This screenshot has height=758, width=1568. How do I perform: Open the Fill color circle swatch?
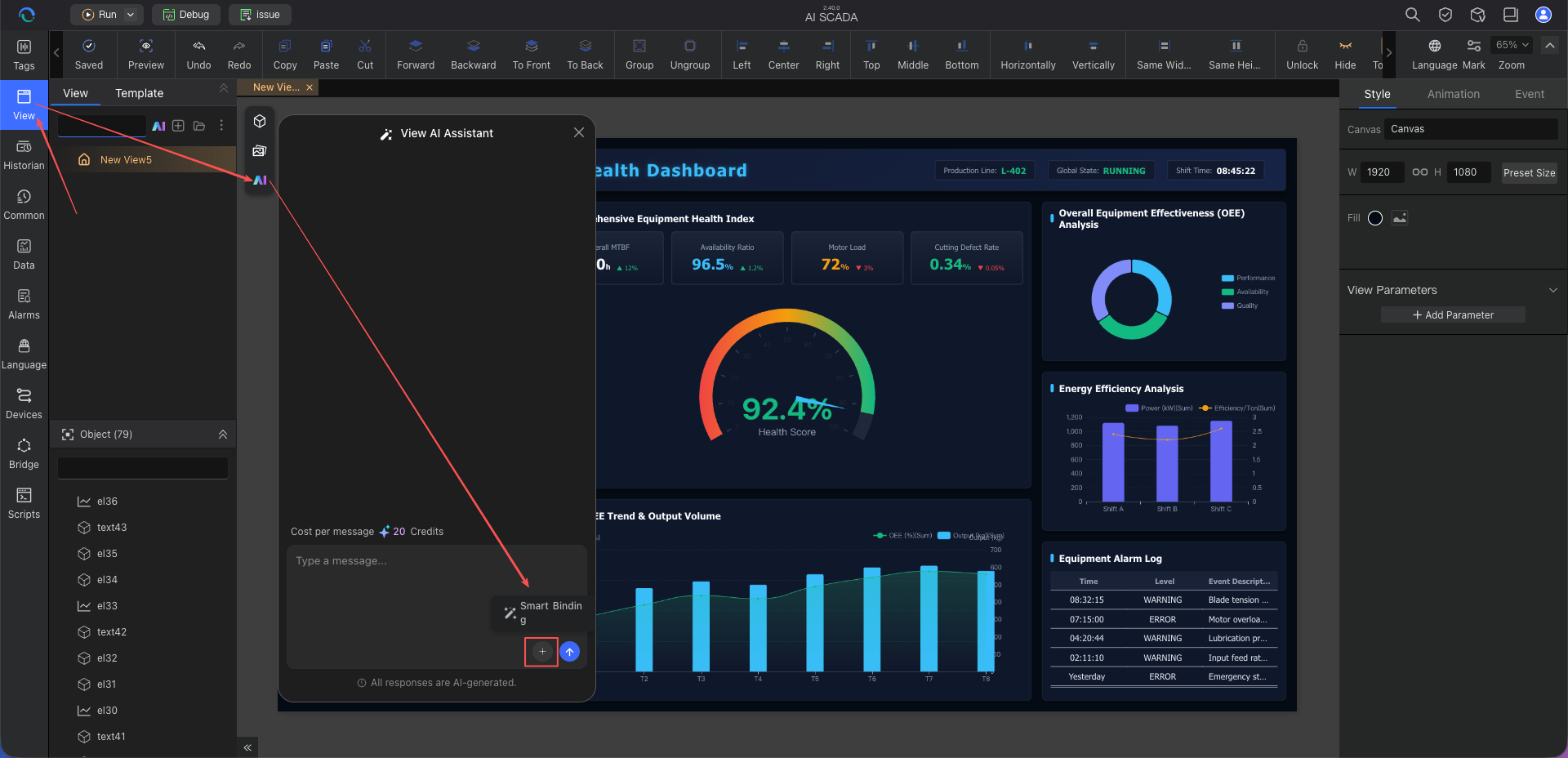click(1375, 218)
